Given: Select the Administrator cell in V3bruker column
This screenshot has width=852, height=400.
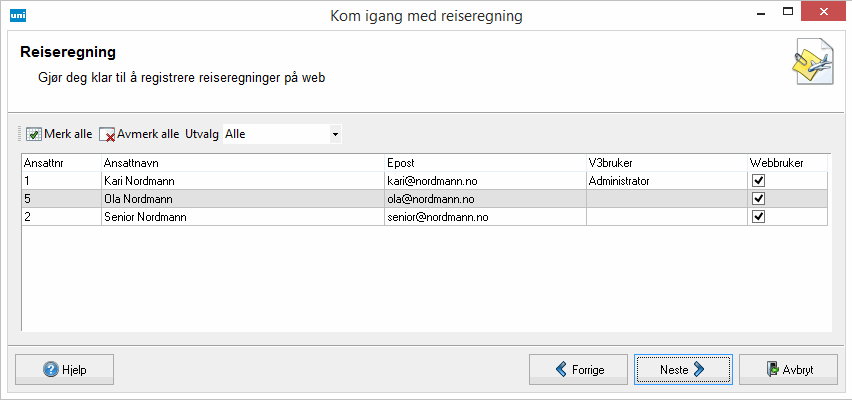Looking at the screenshot, I should [665, 181].
